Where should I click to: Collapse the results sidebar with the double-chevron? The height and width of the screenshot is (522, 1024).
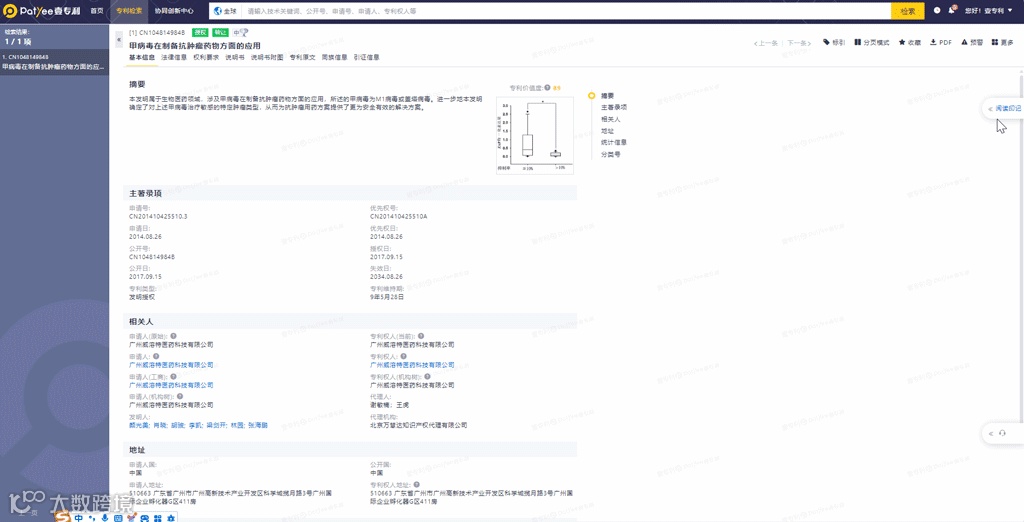tap(119, 39)
